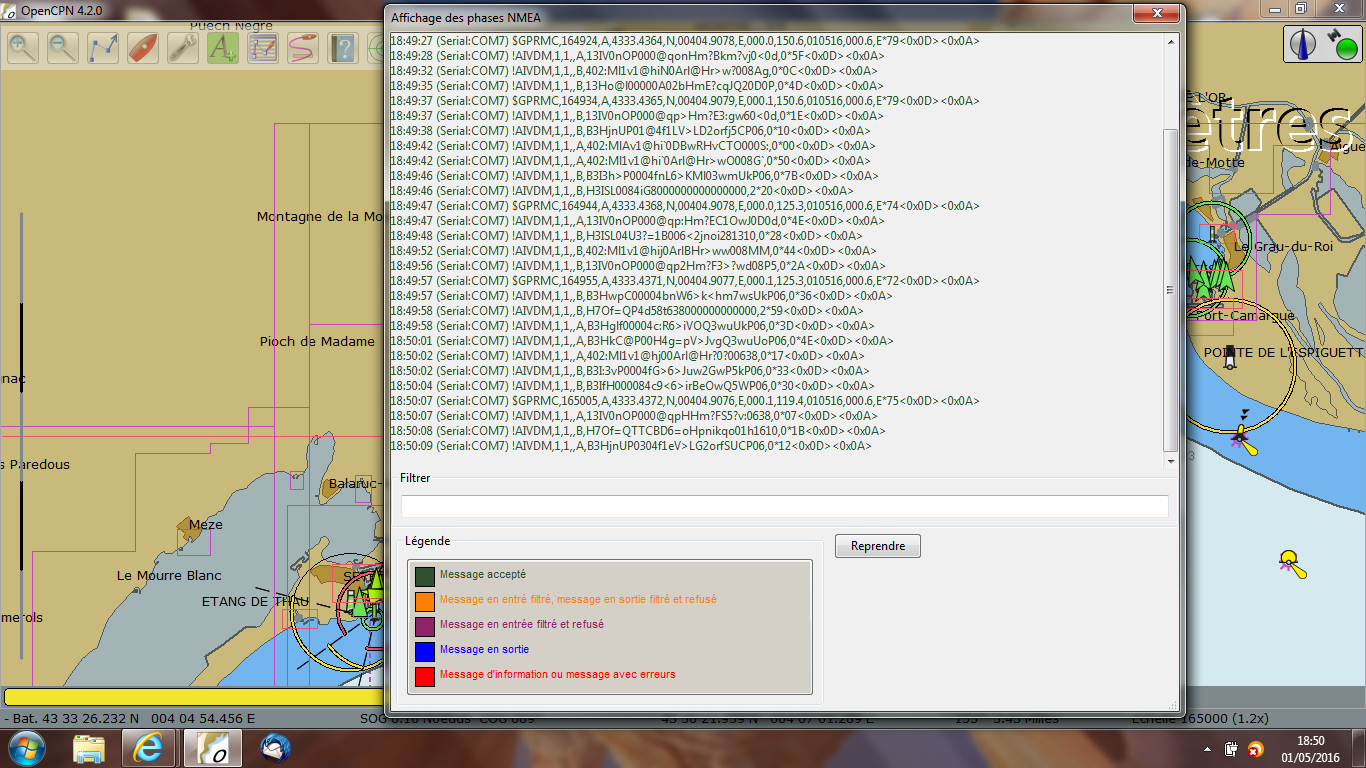The height and width of the screenshot is (768, 1366).
Task: Toggle auto-follow own ship boat icon
Action: click(143, 47)
